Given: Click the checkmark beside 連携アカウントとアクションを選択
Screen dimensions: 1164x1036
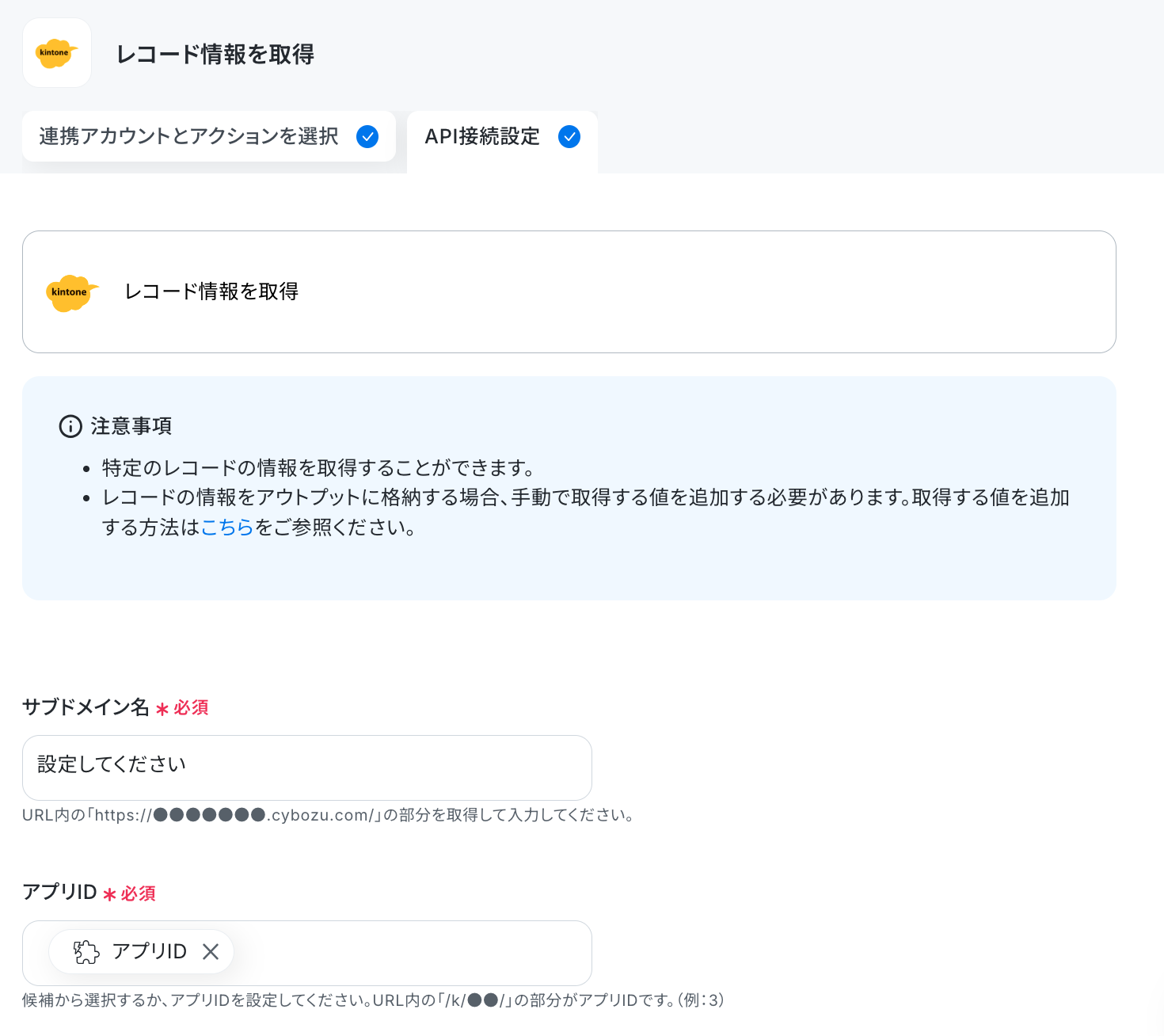Looking at the screenshot, I should click(x=367, y=136).
